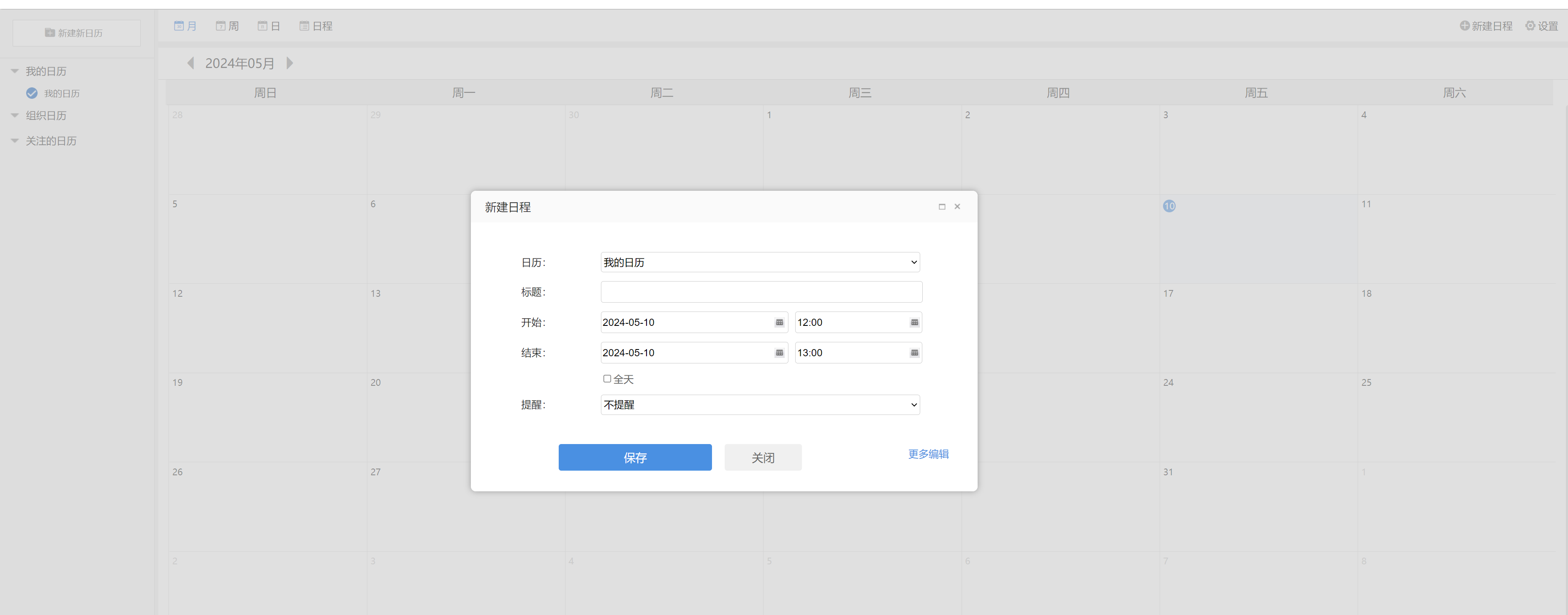
Task: Open the end time picker icon
Action: [914, 353]
